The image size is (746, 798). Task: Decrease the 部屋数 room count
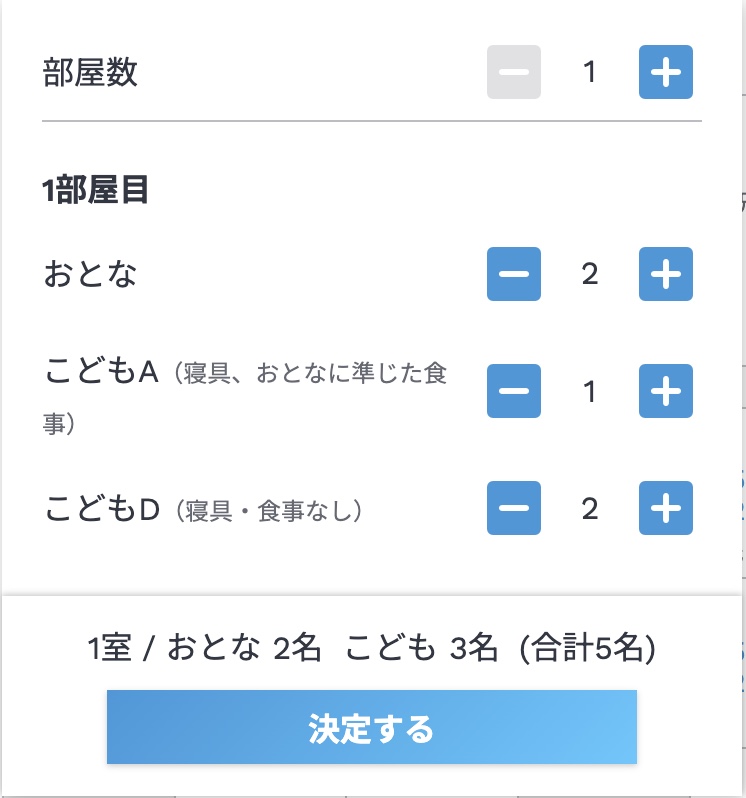514,72
